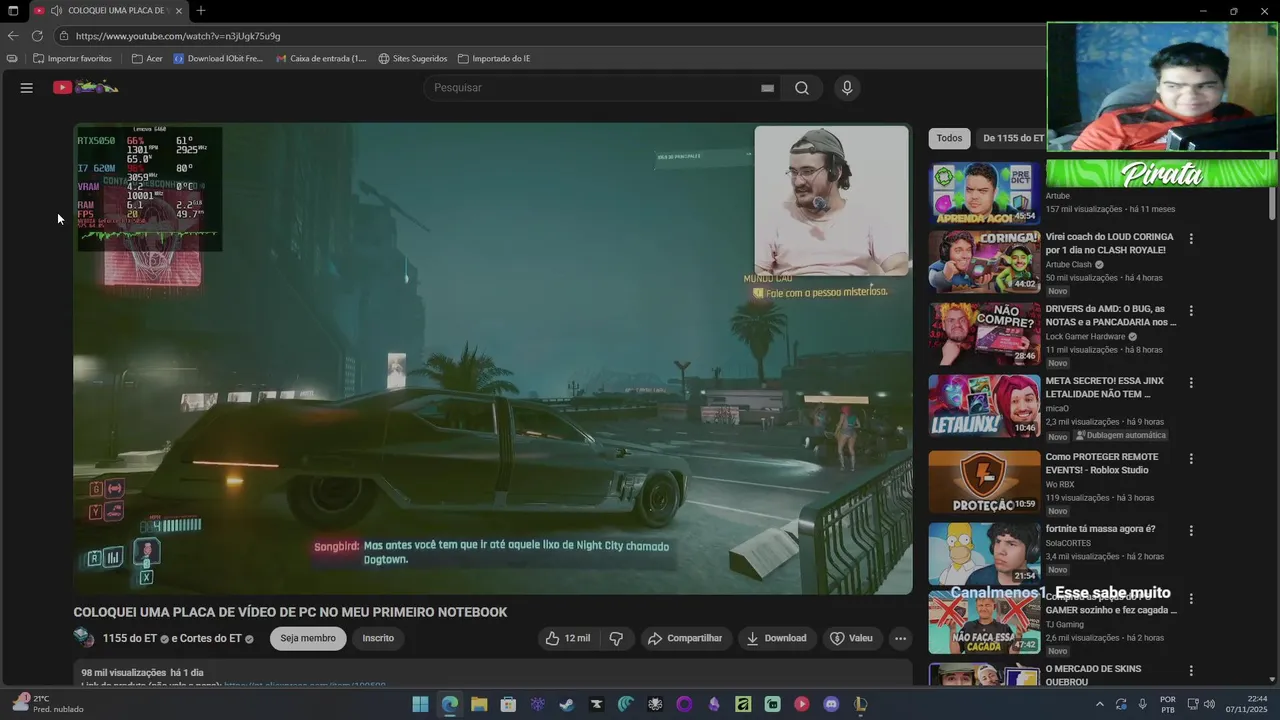
Task: Open 1155 do ET channel avatar
Action: click(x=84, y=638)
